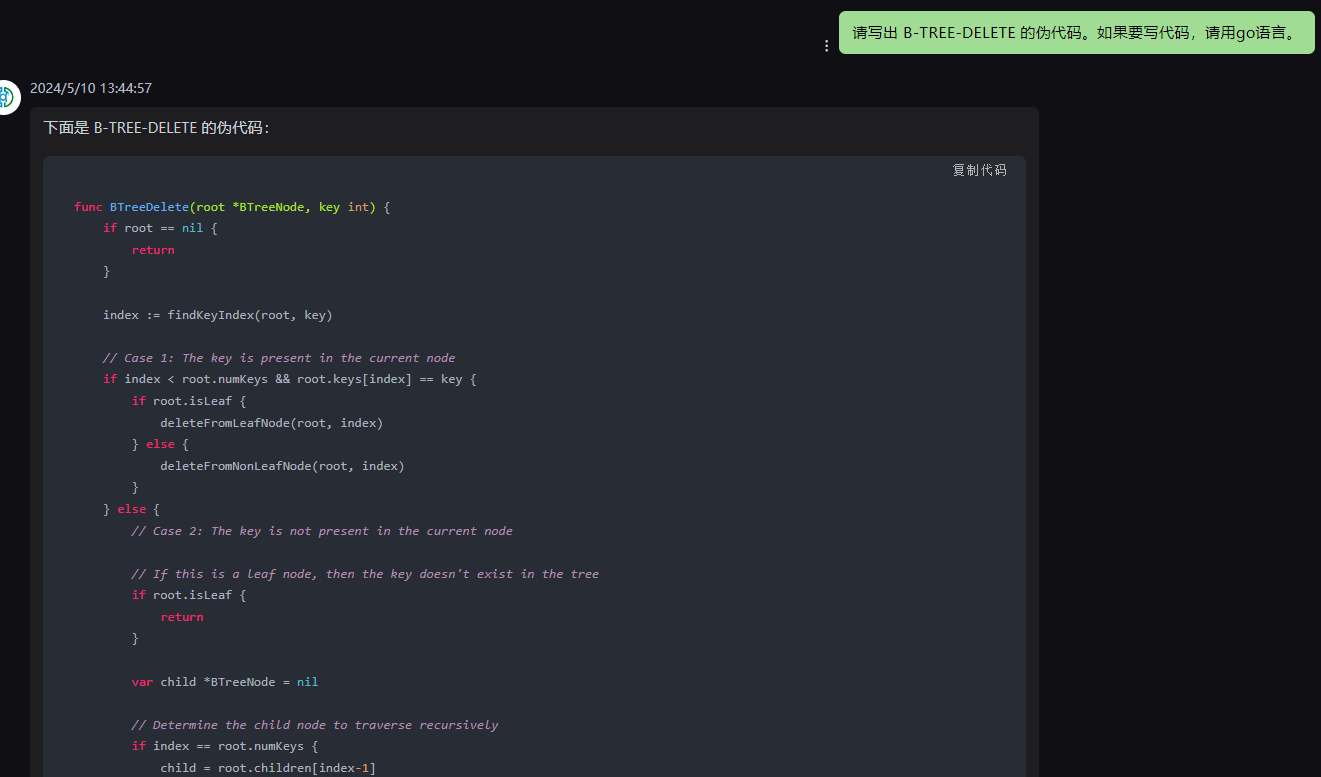Click the line var child *BTreeNode = nil
1321x777 pixels.
click(x=225, y=682)
